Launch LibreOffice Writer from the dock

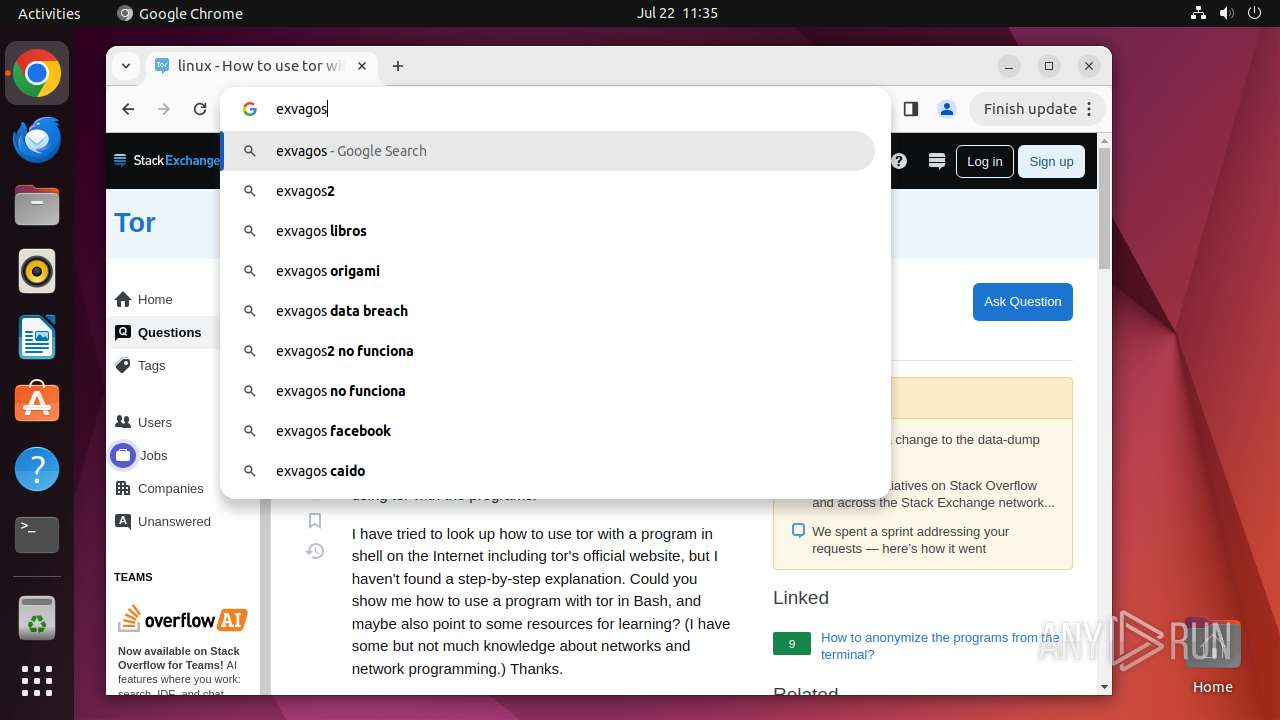[37, 337]
